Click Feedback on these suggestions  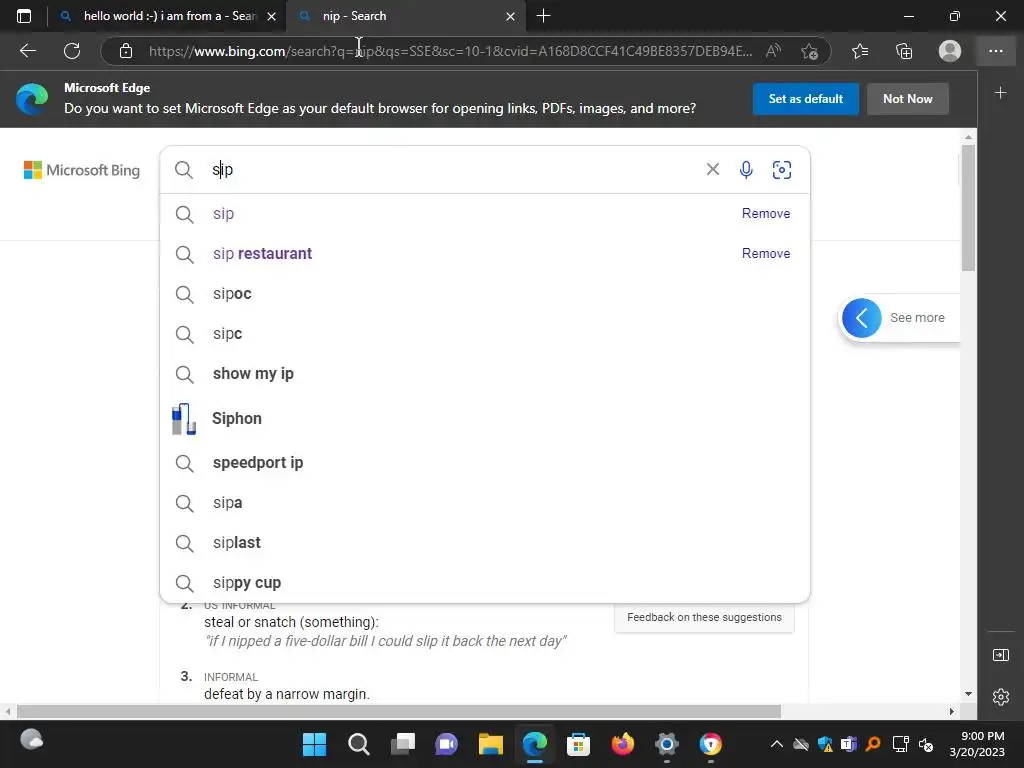click(x=704, y=617)
